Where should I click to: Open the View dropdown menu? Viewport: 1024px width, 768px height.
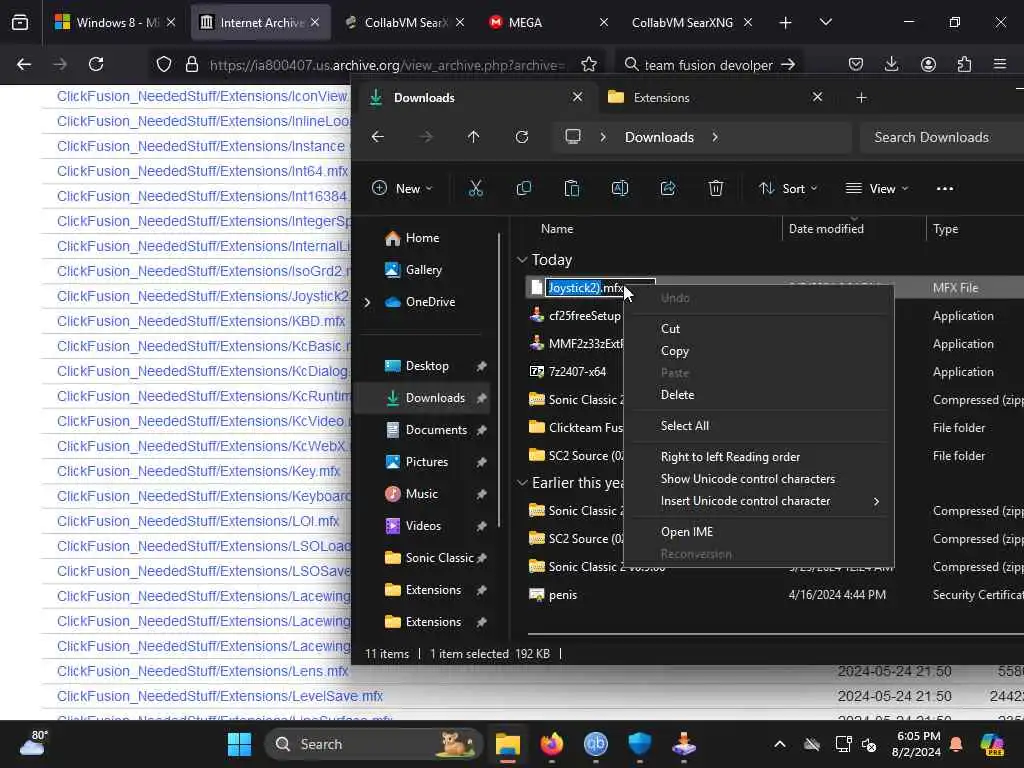pyautogui.click(x=877, y=189)
